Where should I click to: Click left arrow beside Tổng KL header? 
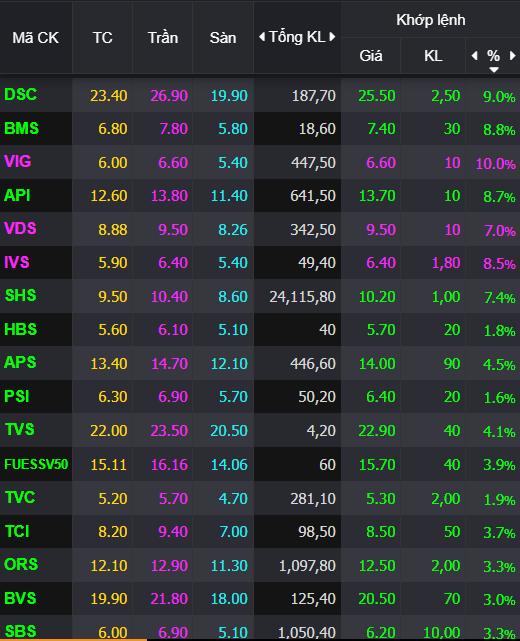(262, 37)
